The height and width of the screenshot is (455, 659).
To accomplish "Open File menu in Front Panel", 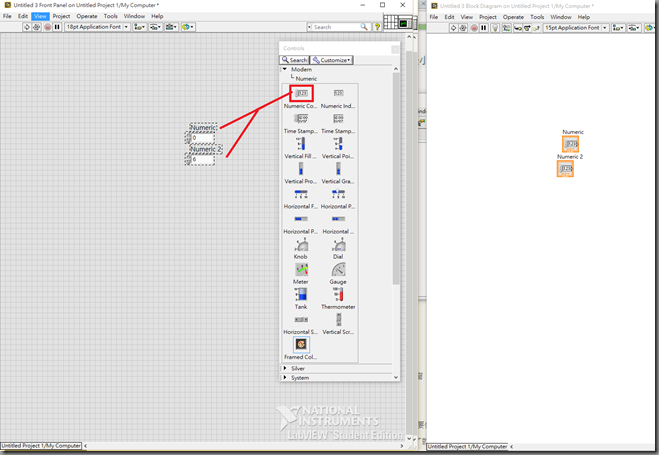I will click(7, 16).
